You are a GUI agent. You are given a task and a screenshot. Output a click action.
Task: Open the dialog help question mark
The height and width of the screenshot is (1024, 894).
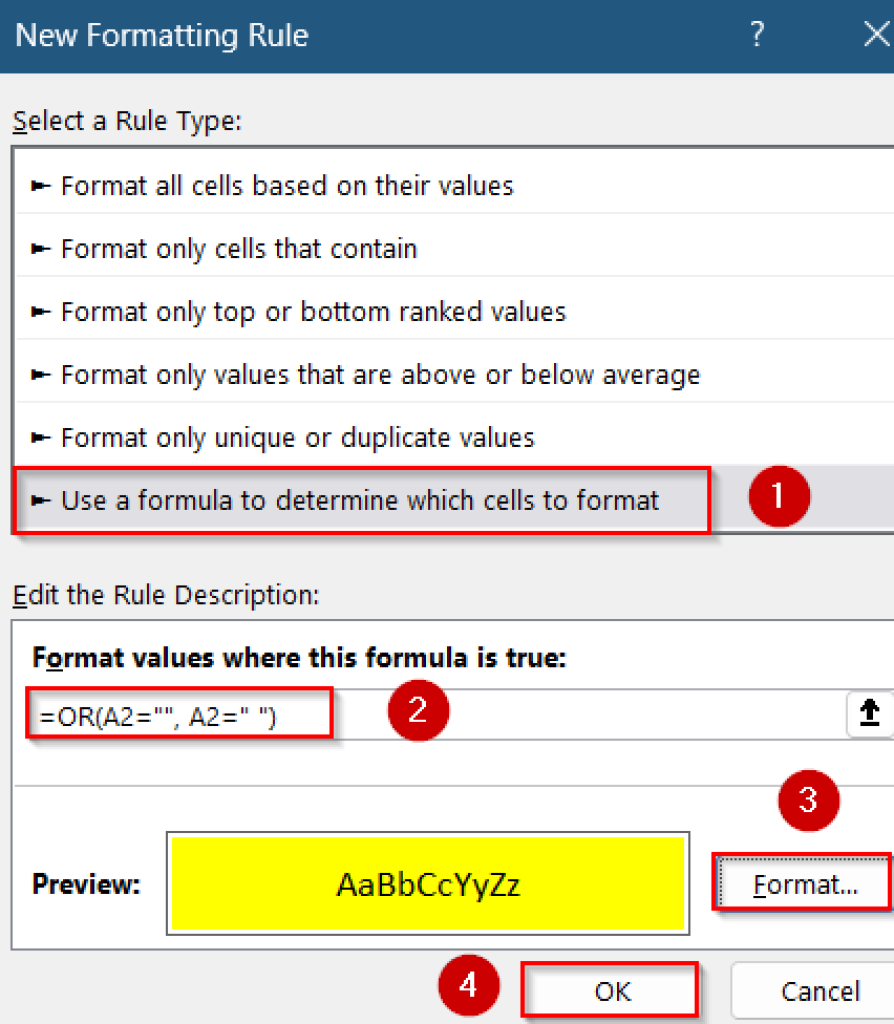757,35
